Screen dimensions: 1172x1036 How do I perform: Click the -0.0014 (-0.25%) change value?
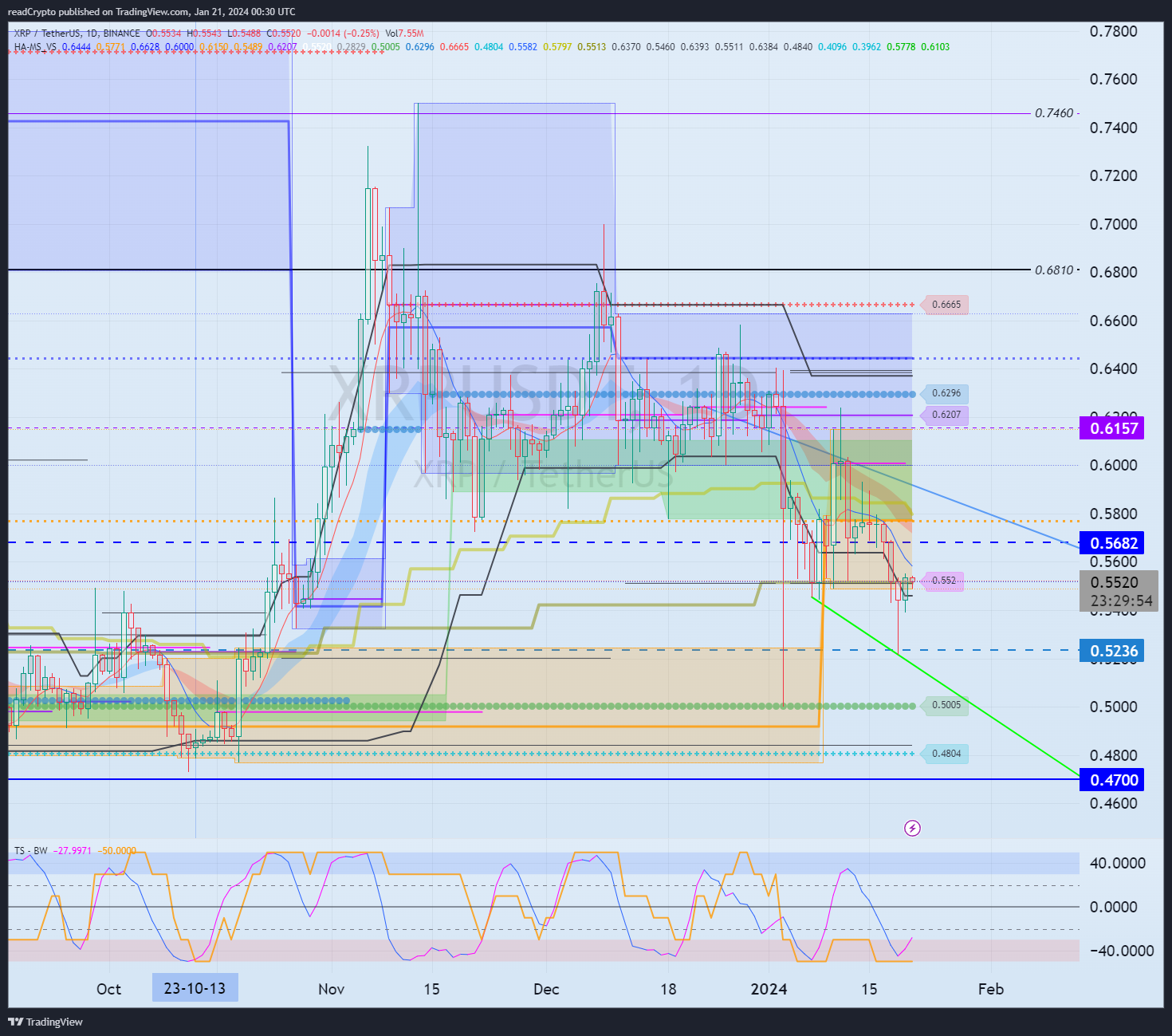(x=341, y=33)
